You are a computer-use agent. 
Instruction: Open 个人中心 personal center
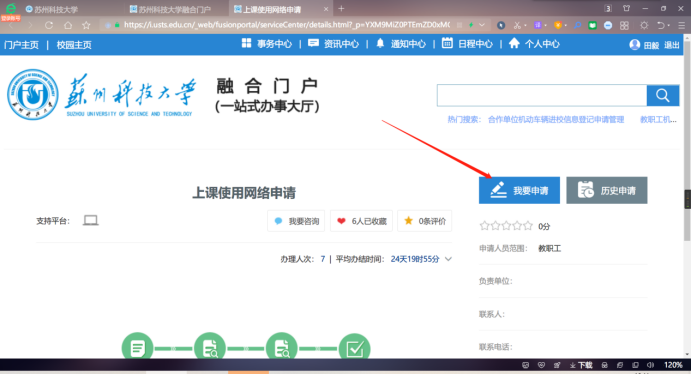tap(534, 44)
